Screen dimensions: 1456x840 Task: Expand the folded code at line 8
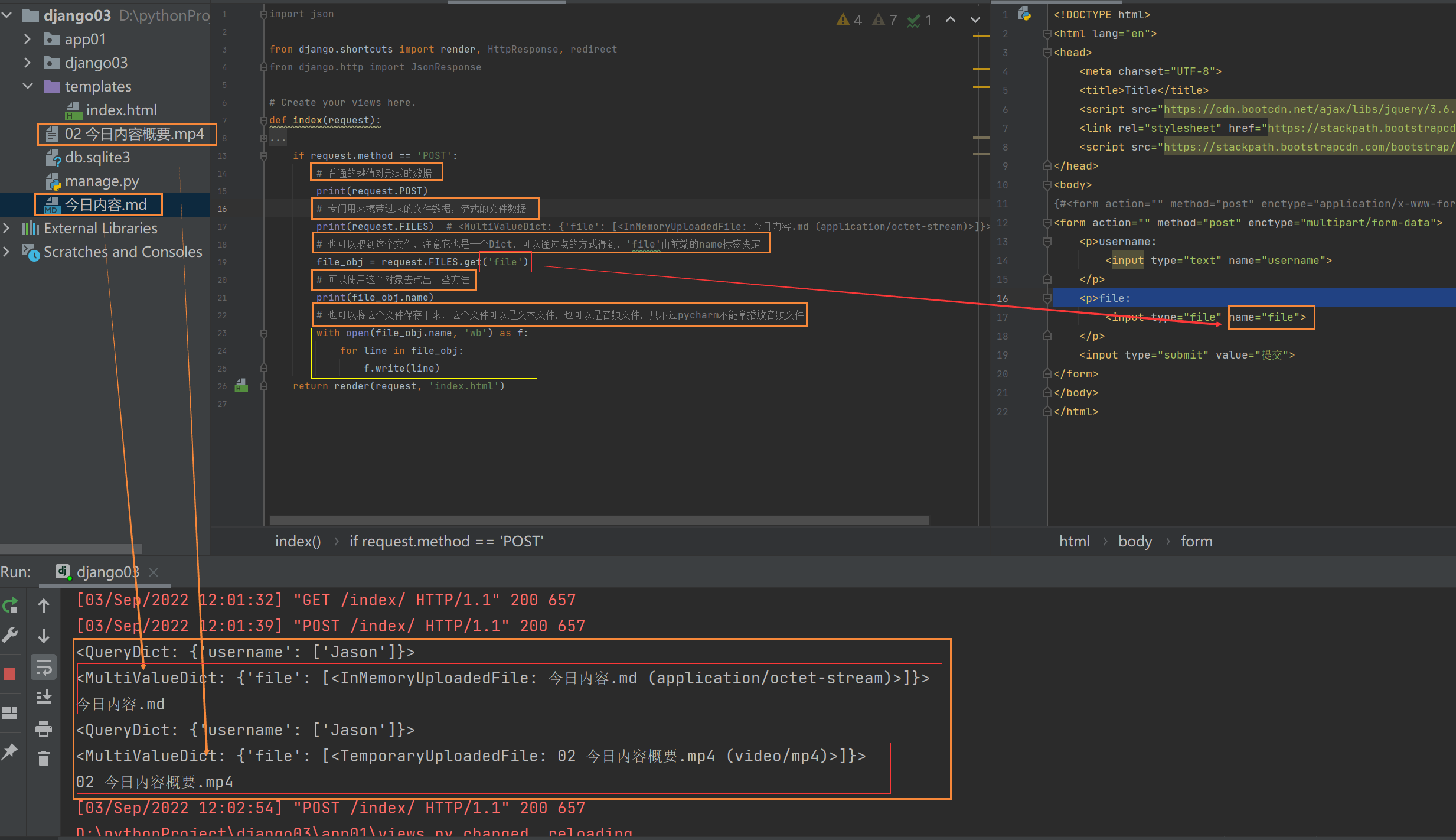pos(264,138)
